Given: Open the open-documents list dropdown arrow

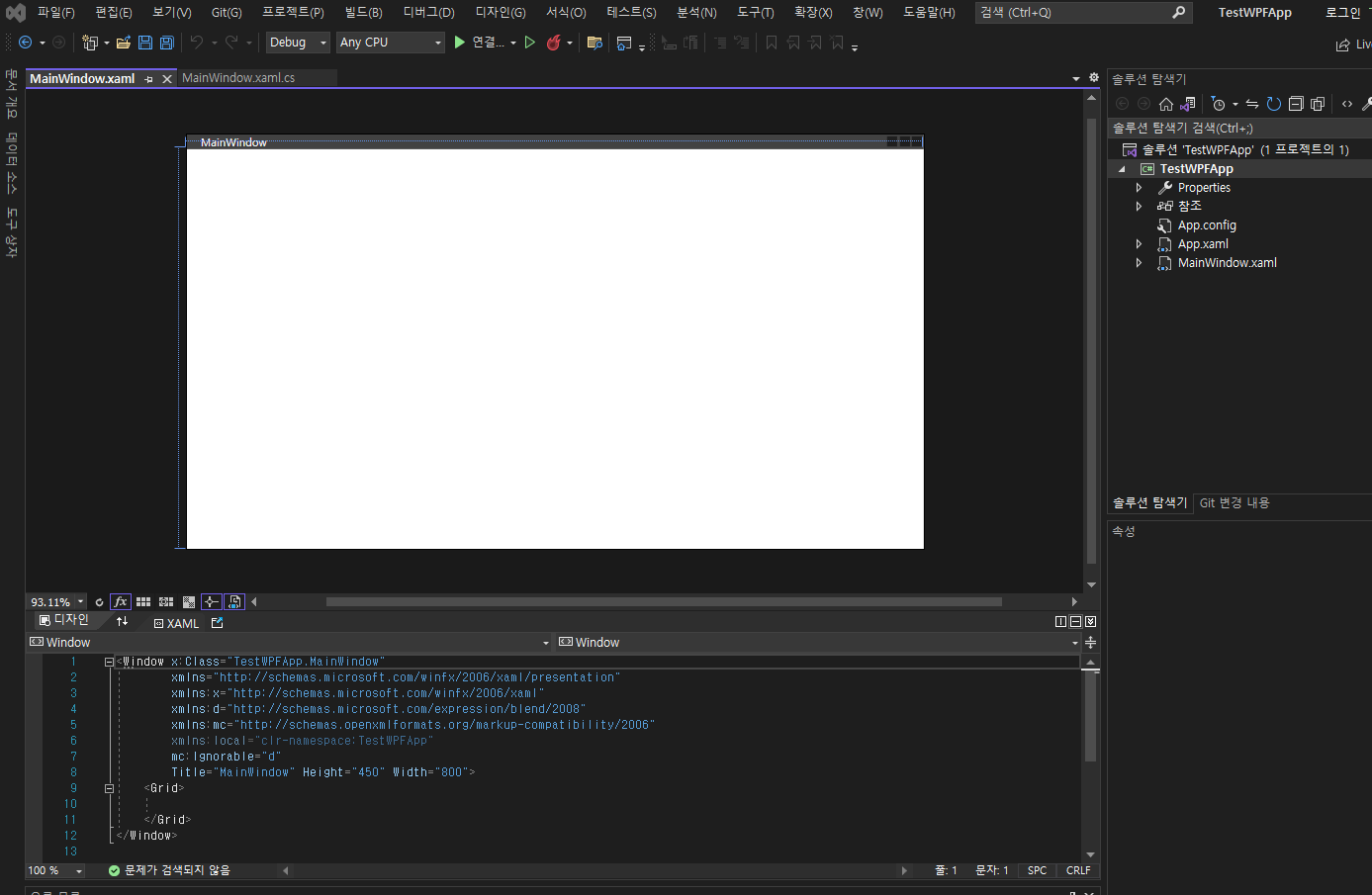Looking at the screenshot, I should point(1076,78).
